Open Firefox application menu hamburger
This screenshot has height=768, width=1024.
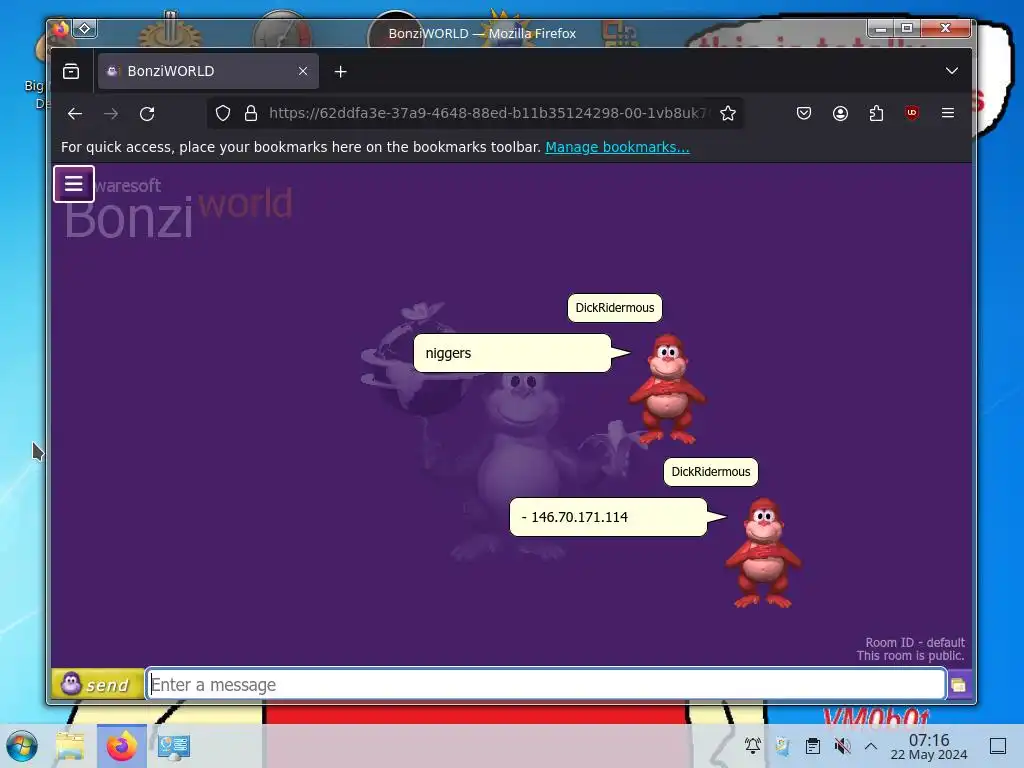point(948,113)
